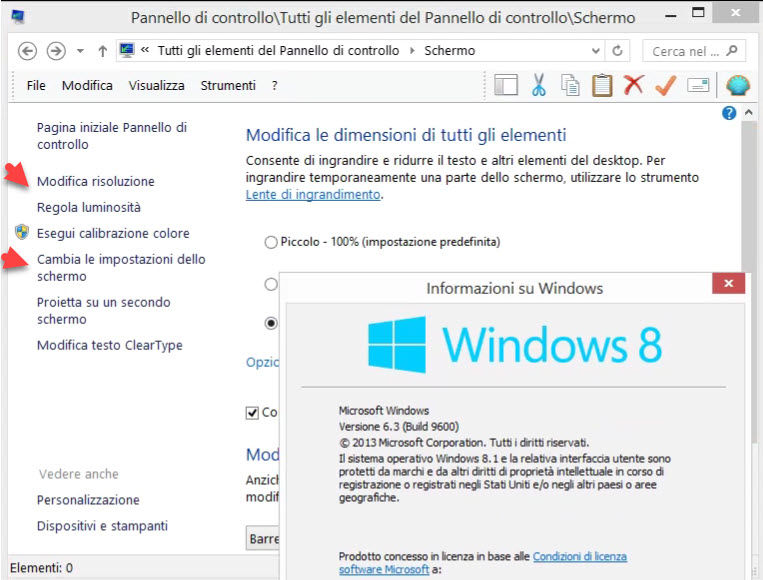Click the scrollbar up arrow
763x580 pixels.
(x=748, y=112)
